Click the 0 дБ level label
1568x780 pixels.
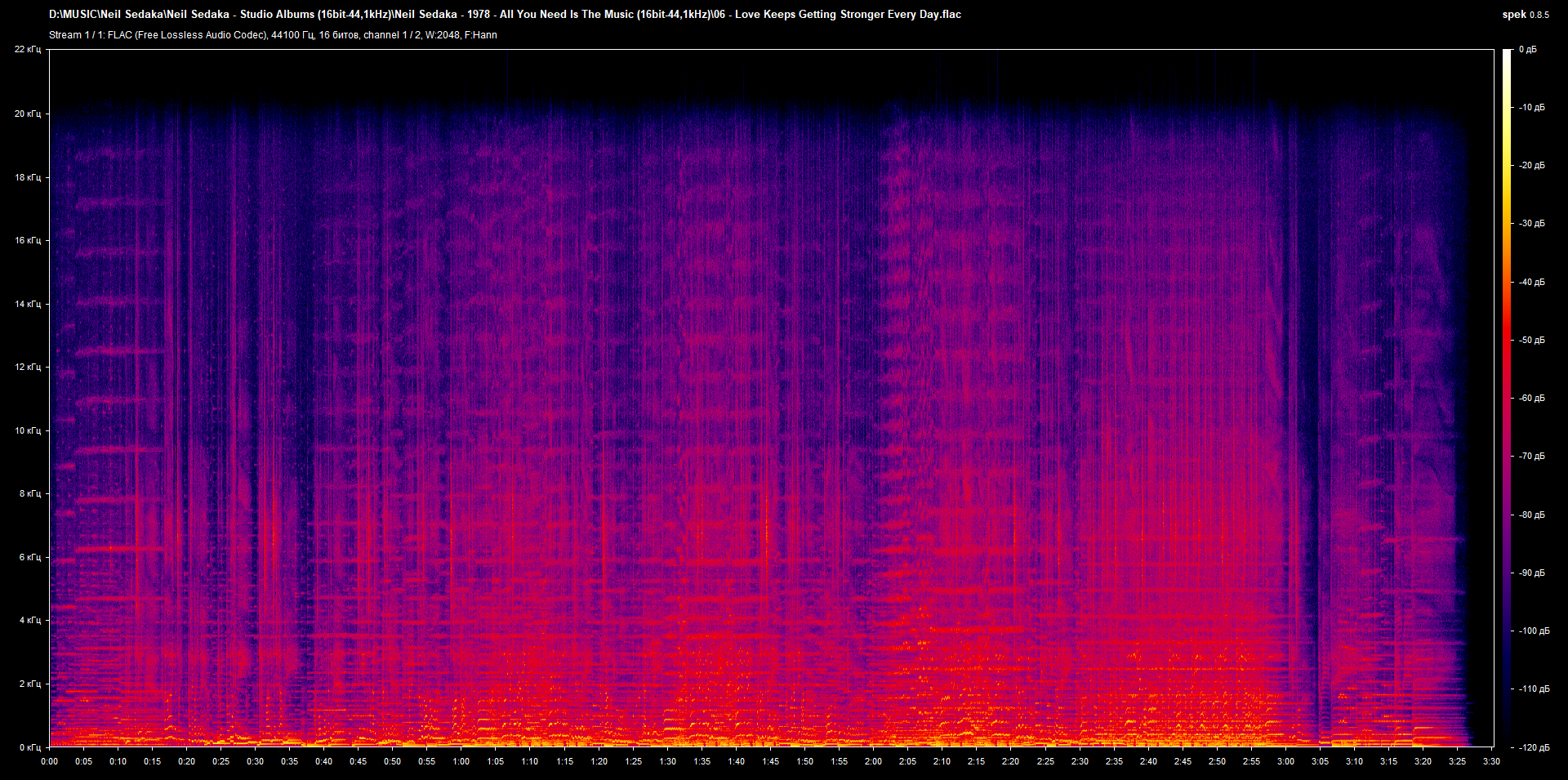click(1527, 50)
